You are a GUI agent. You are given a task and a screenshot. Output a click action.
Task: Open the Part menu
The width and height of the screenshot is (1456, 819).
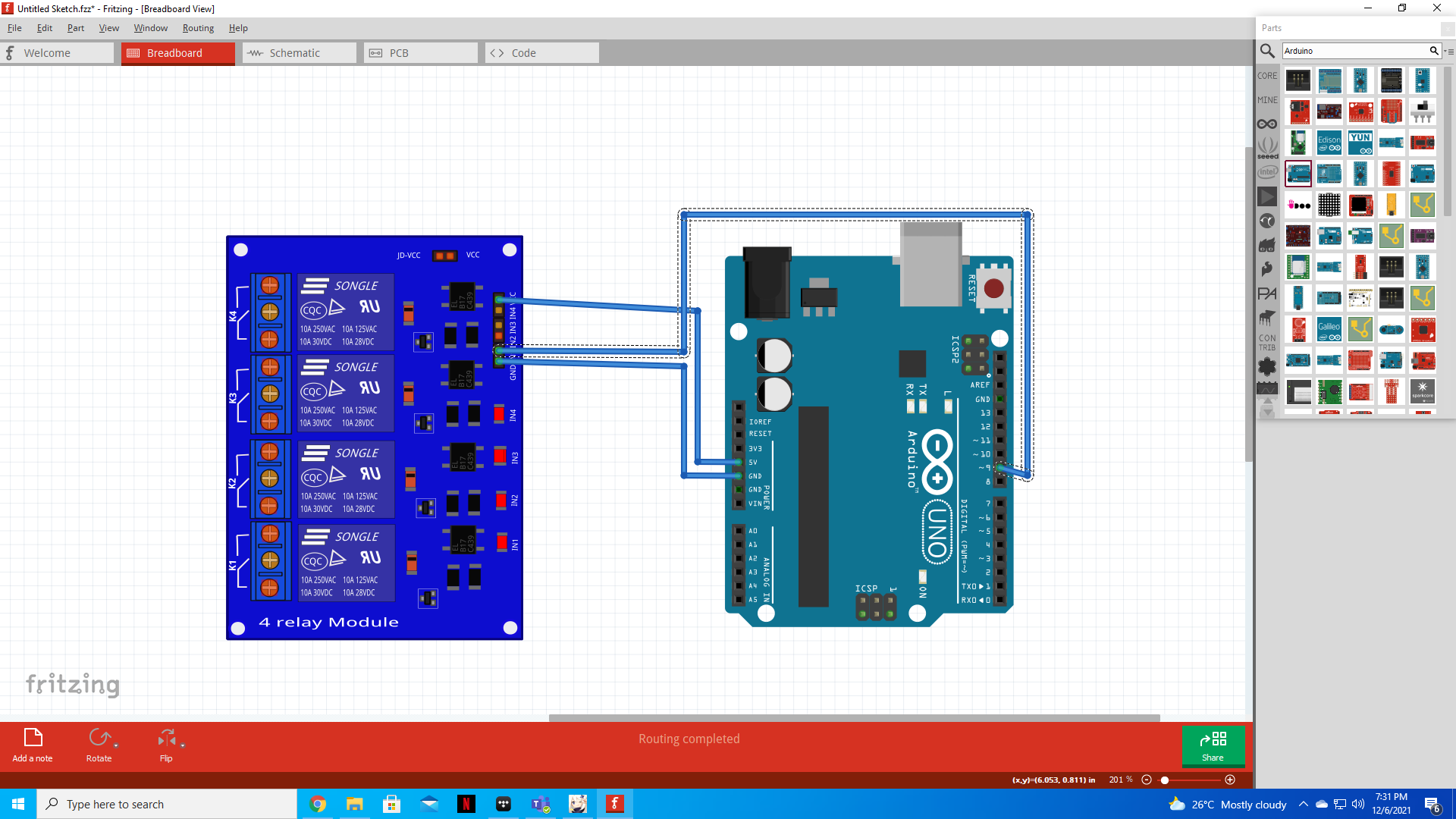[x=76, y=28]
